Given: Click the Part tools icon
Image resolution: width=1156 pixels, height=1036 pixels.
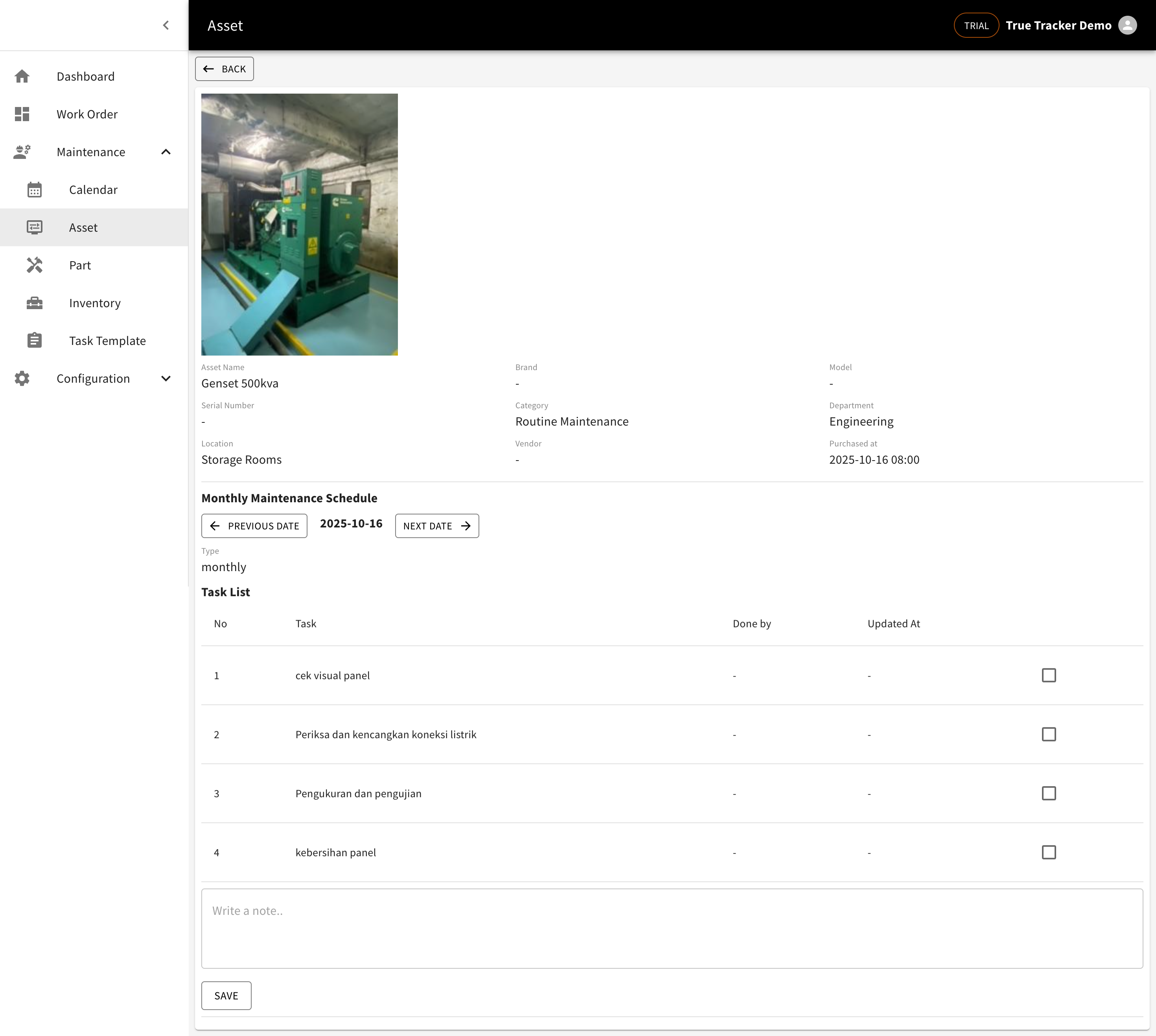Looking at the screenshot, I should coord(35,265).
